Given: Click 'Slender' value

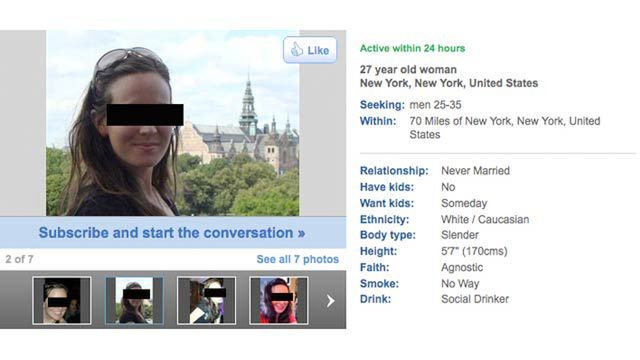Looking at the screenshot, I should coord(460,235).
